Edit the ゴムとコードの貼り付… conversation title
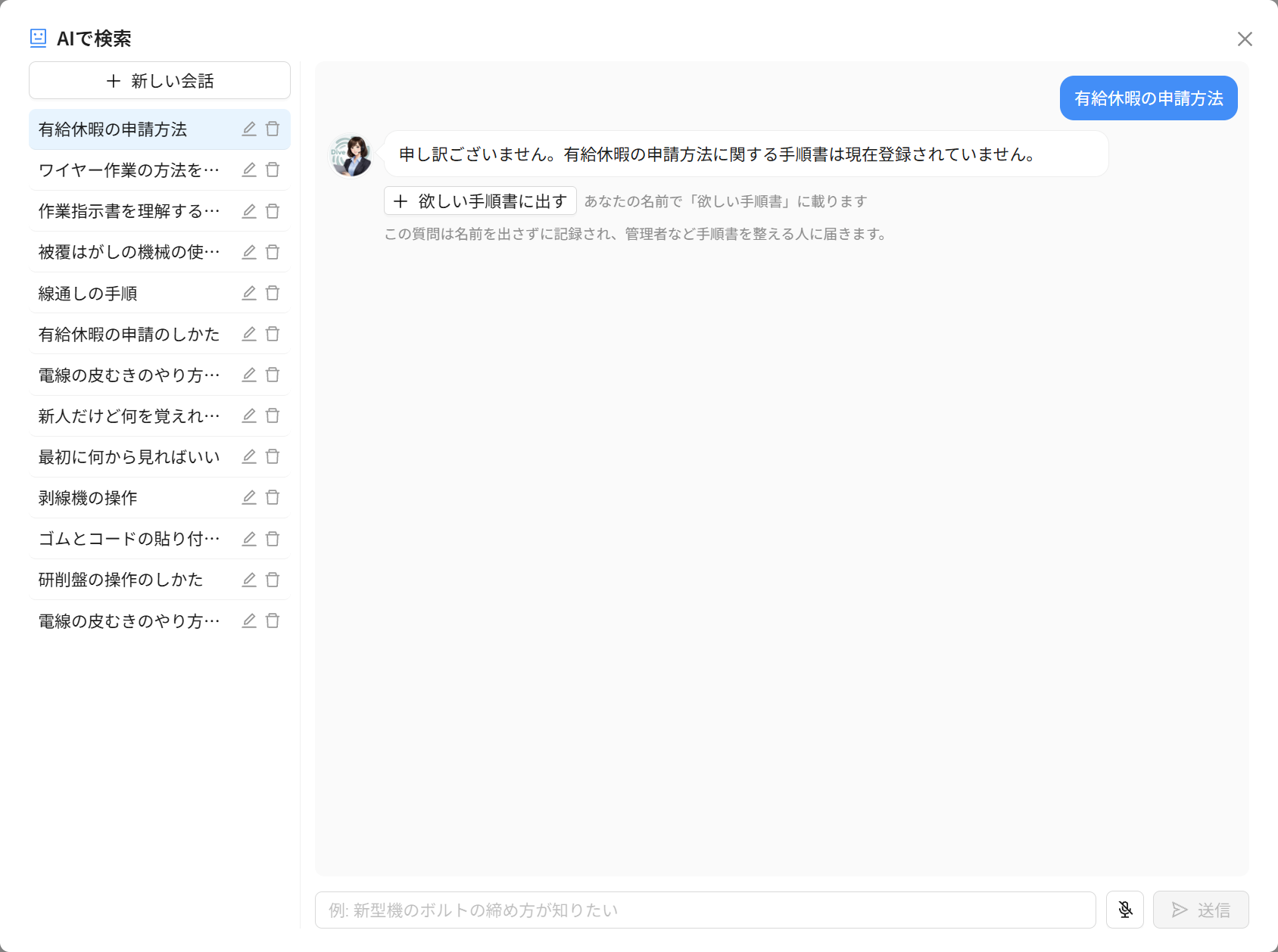Image resolution: width=1278 pixels, height=952 pixels. click(249, 539)
